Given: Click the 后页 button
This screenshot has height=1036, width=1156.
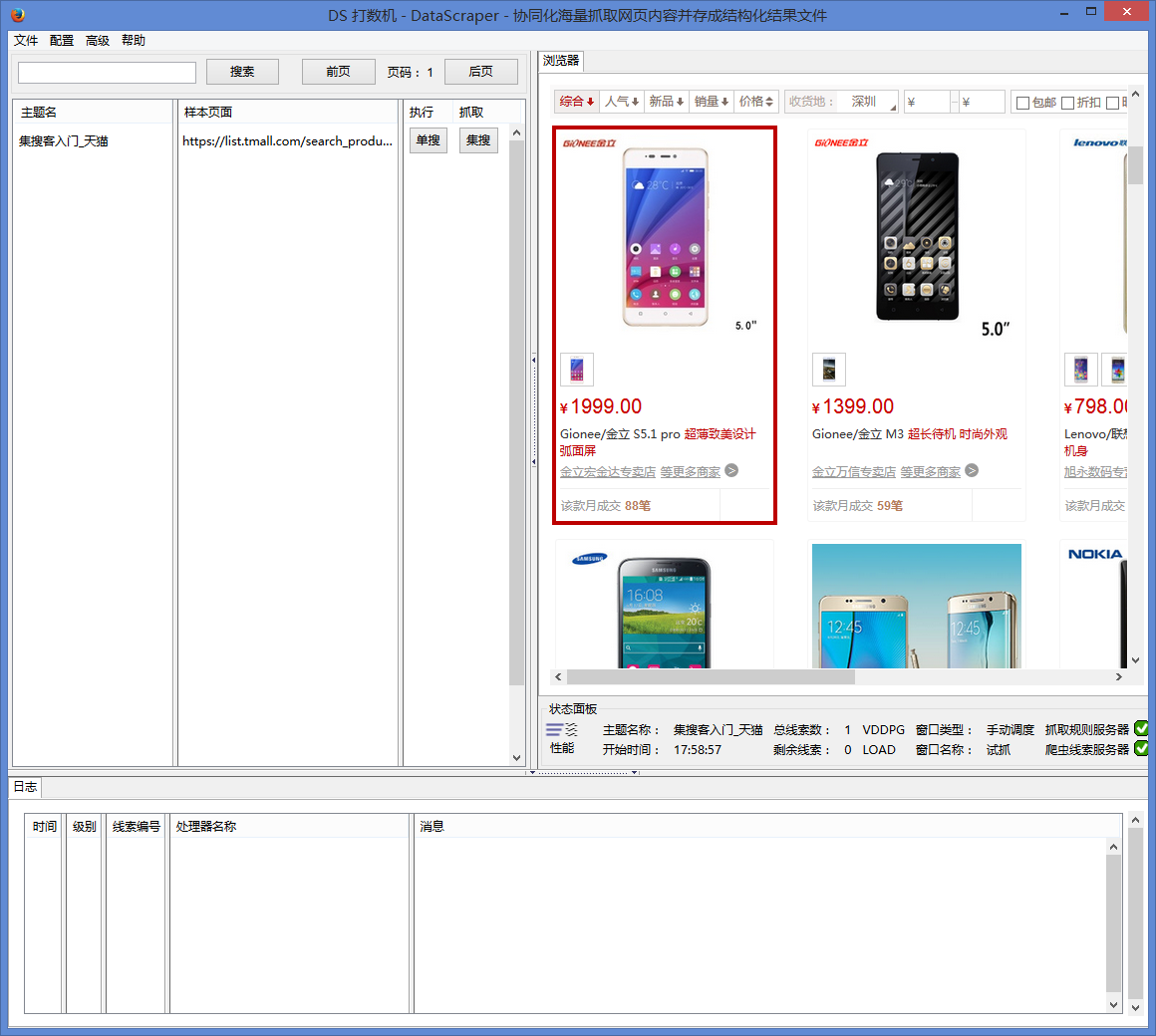Looking at the screenshot, I should [x=480, y=72].
